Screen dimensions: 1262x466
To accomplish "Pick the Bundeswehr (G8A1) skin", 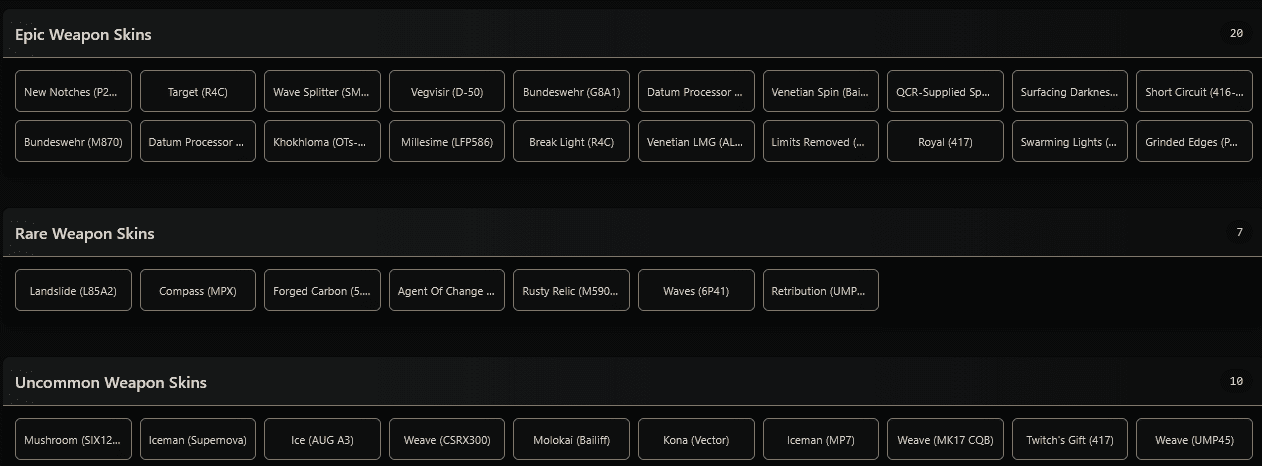I will pyautogui.click(x=571, y=91).
